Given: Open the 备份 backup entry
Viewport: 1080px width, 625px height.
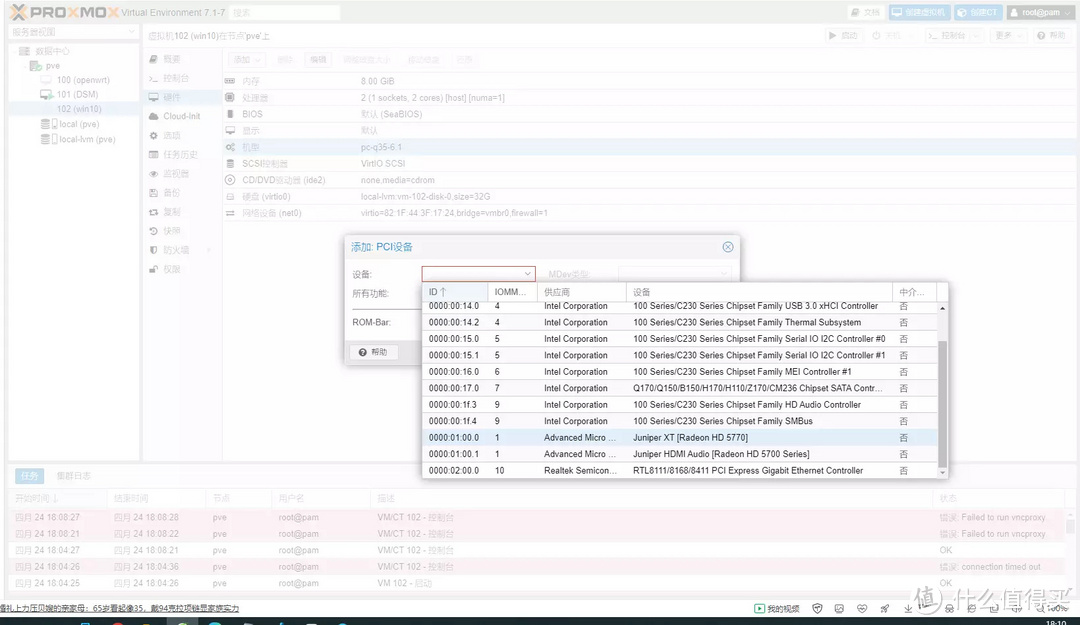Looking at the screenshot, I should click(x=165, y=193).
